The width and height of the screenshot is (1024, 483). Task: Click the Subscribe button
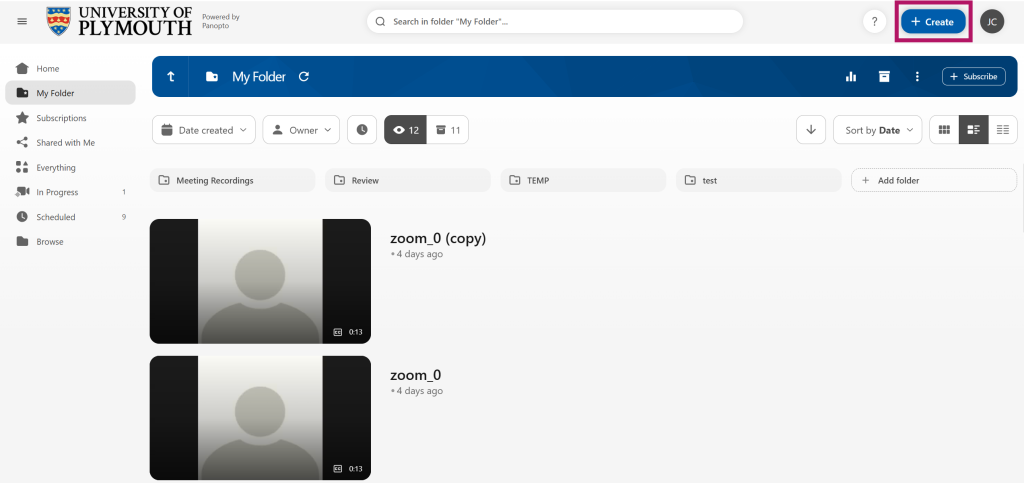973,76
